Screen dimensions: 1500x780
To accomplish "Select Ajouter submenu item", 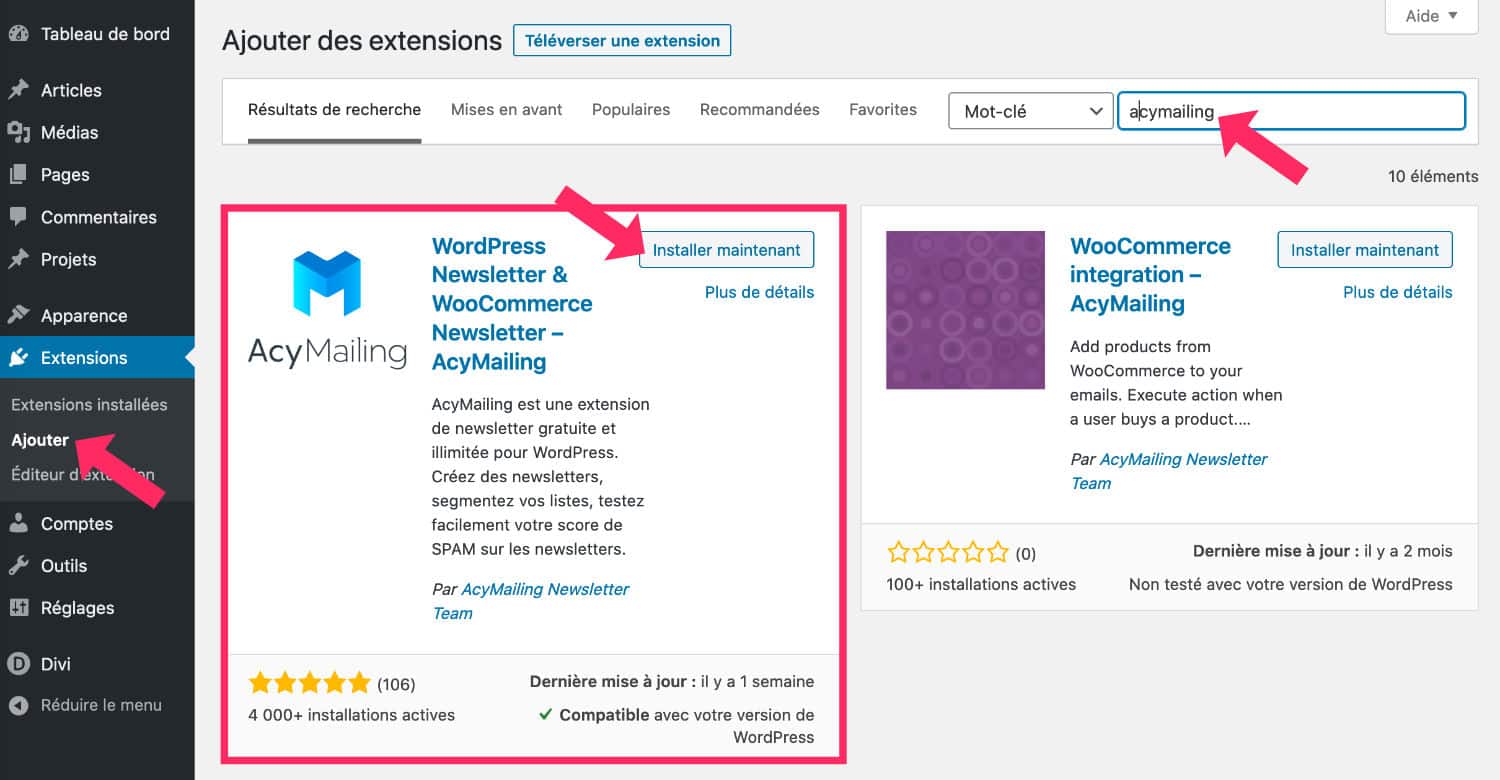I will [x=40, y=440].
